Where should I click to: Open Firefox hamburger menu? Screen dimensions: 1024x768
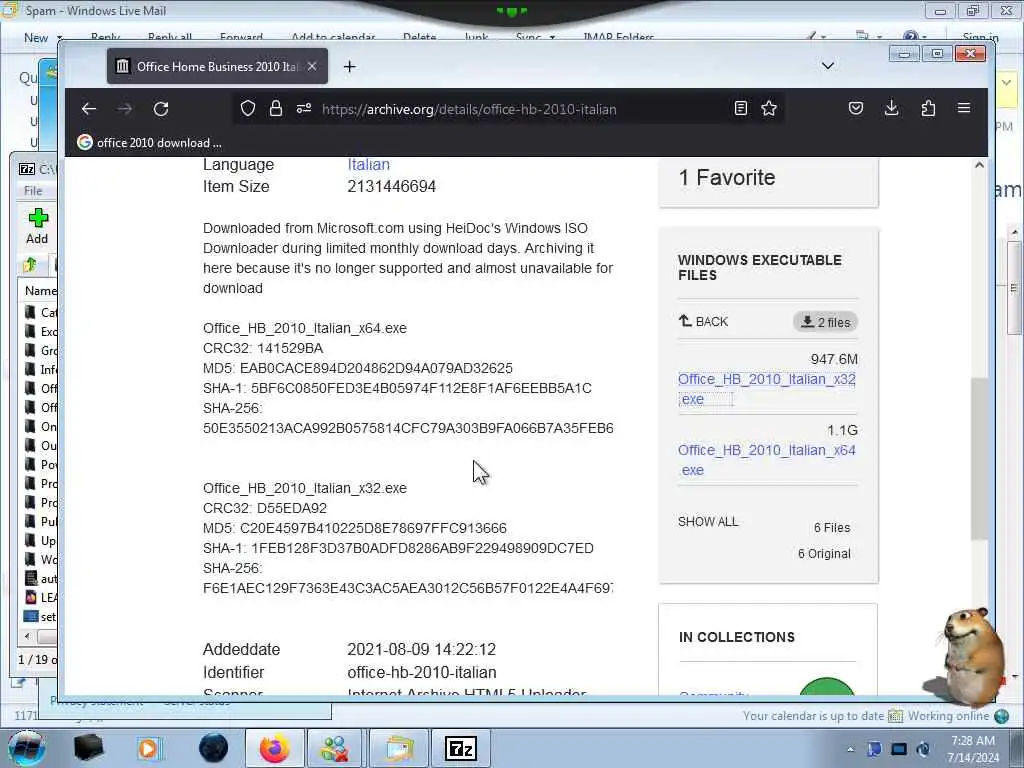pyautogui.click(x=964, y=108)
